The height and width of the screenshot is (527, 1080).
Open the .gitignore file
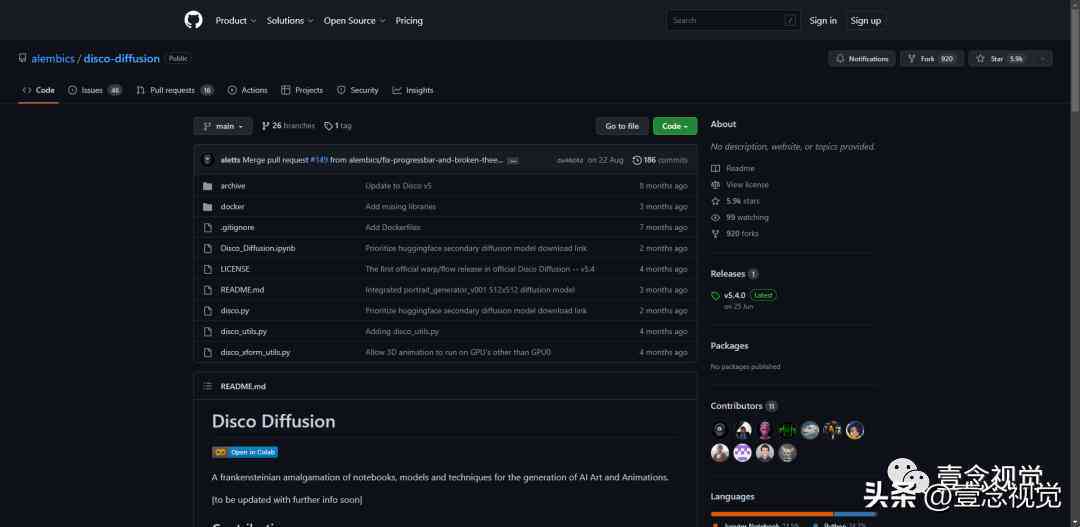(x=237, y=227)
